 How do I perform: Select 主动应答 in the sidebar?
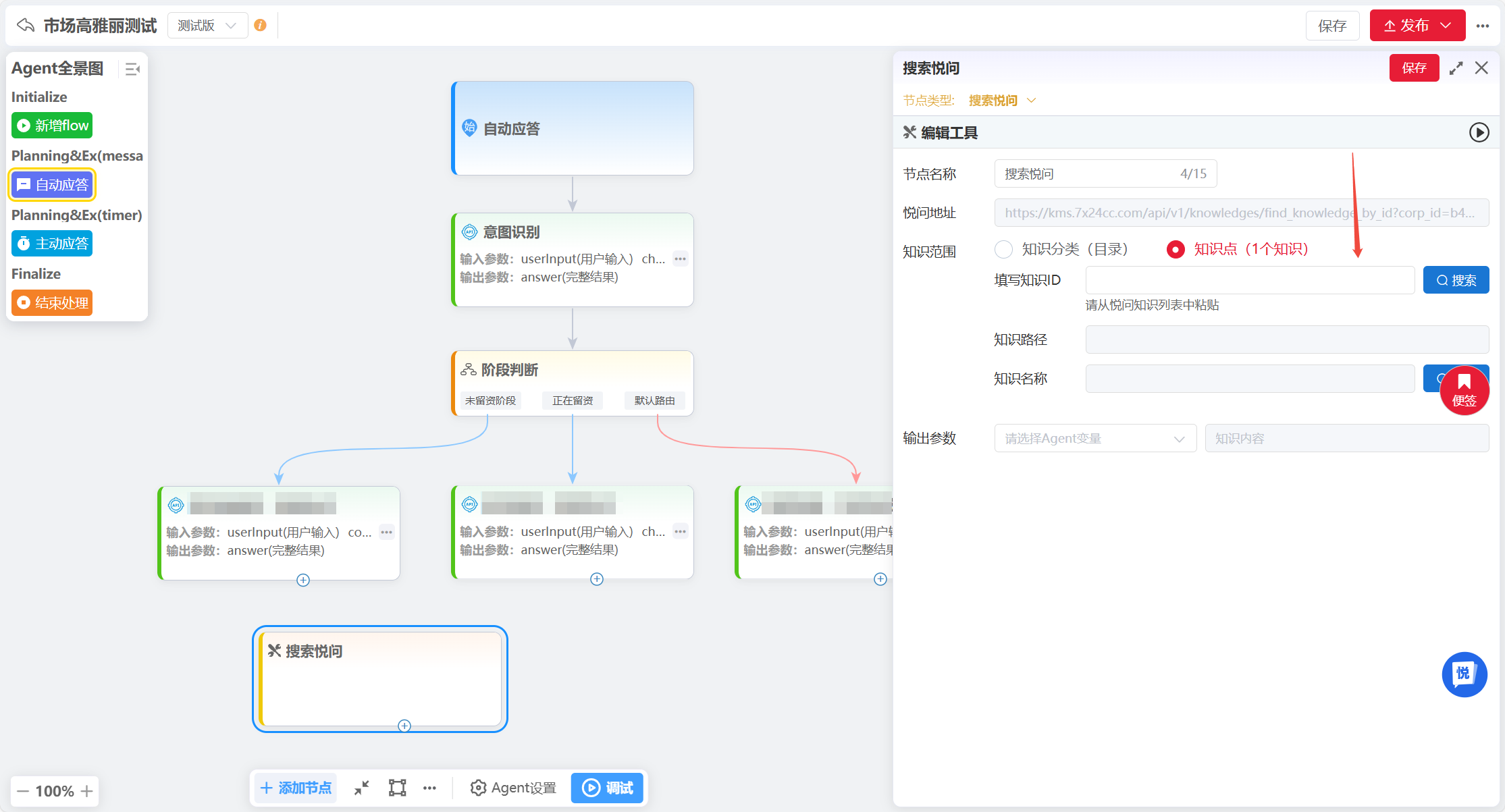[53, 244]
